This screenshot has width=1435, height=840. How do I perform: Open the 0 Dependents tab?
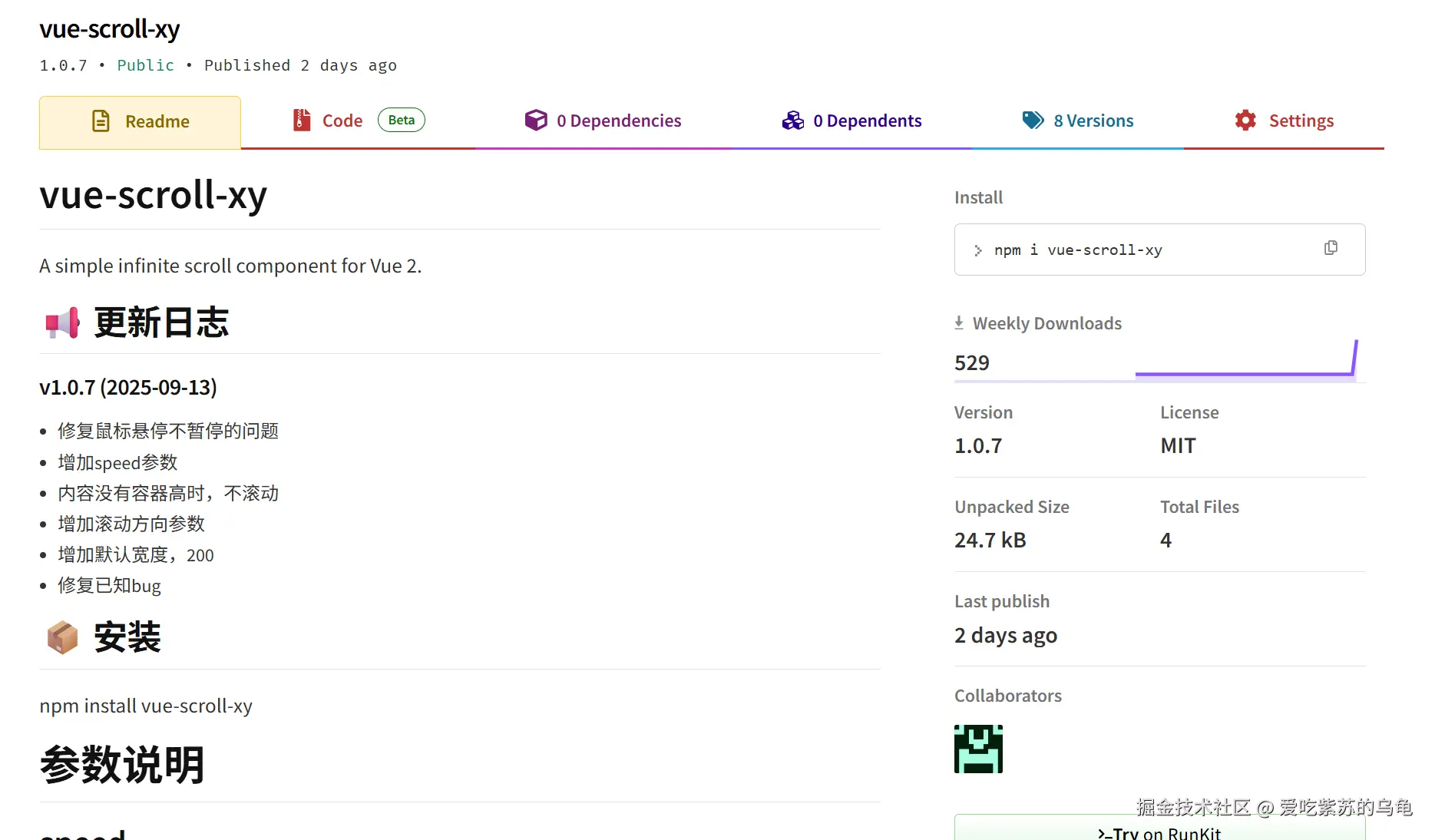click(851, 121)
